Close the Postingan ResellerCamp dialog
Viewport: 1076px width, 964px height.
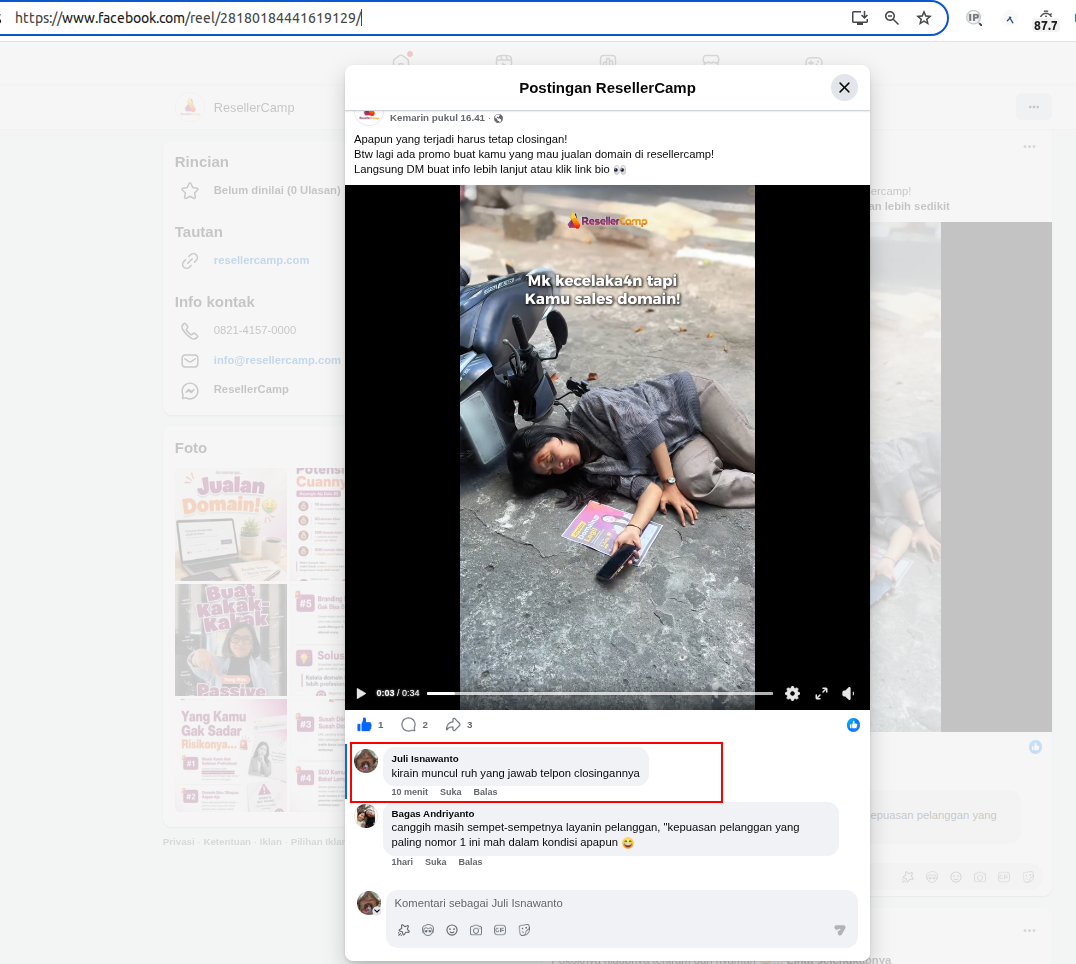pyautogui.click(x=844, y=88)
